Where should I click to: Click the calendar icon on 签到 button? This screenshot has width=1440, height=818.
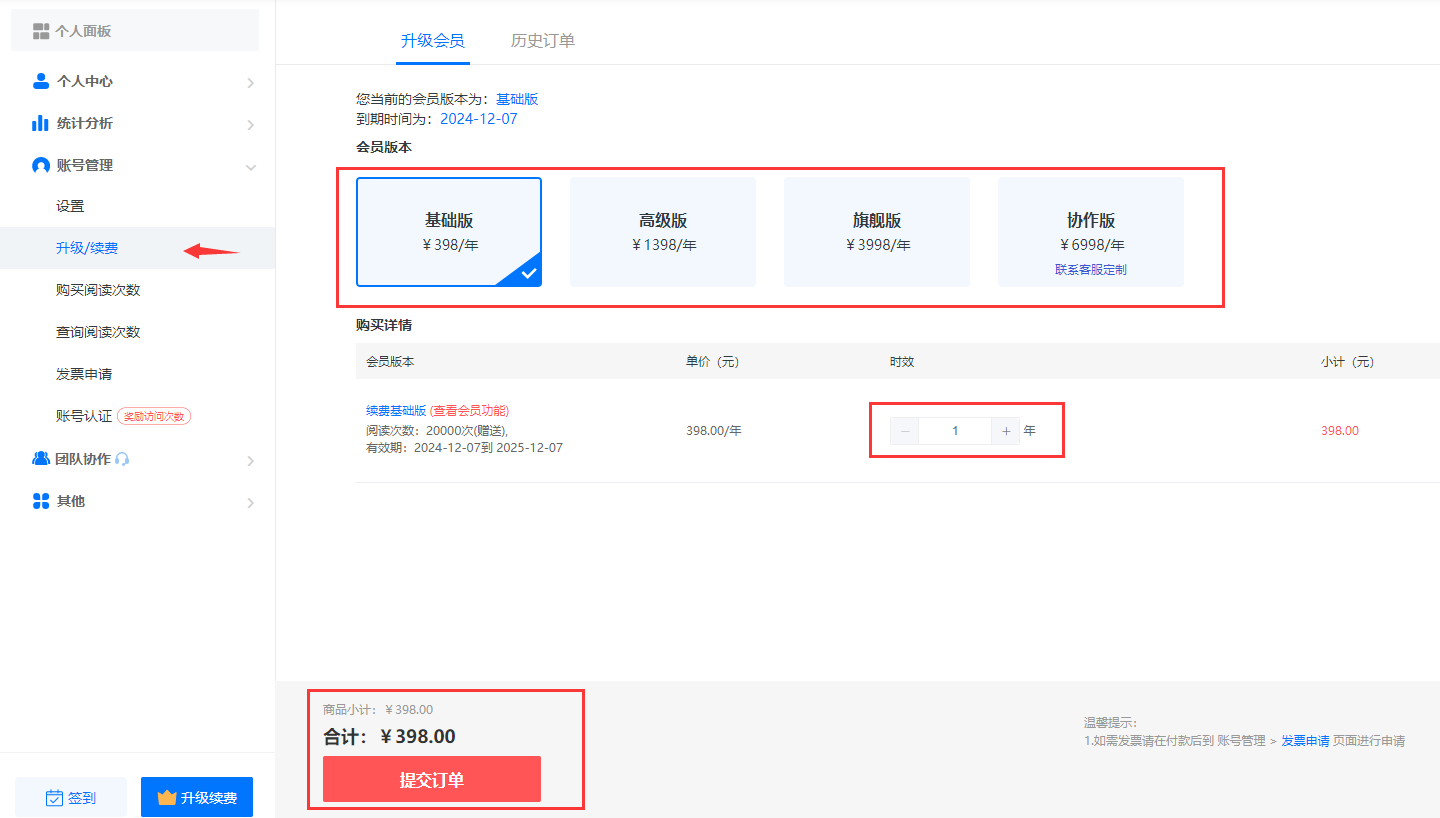point(55,798)
